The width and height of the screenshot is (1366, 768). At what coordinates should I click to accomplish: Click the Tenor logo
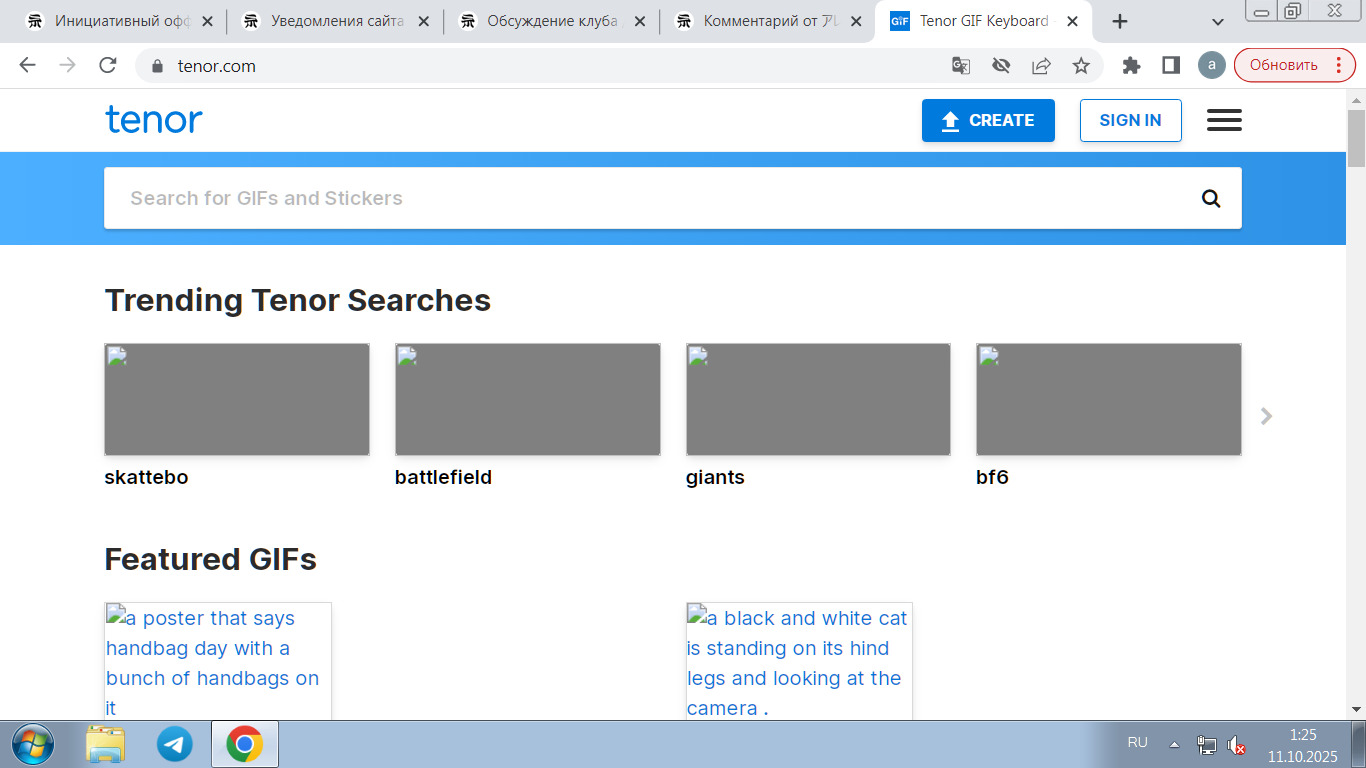click(154, 120)
